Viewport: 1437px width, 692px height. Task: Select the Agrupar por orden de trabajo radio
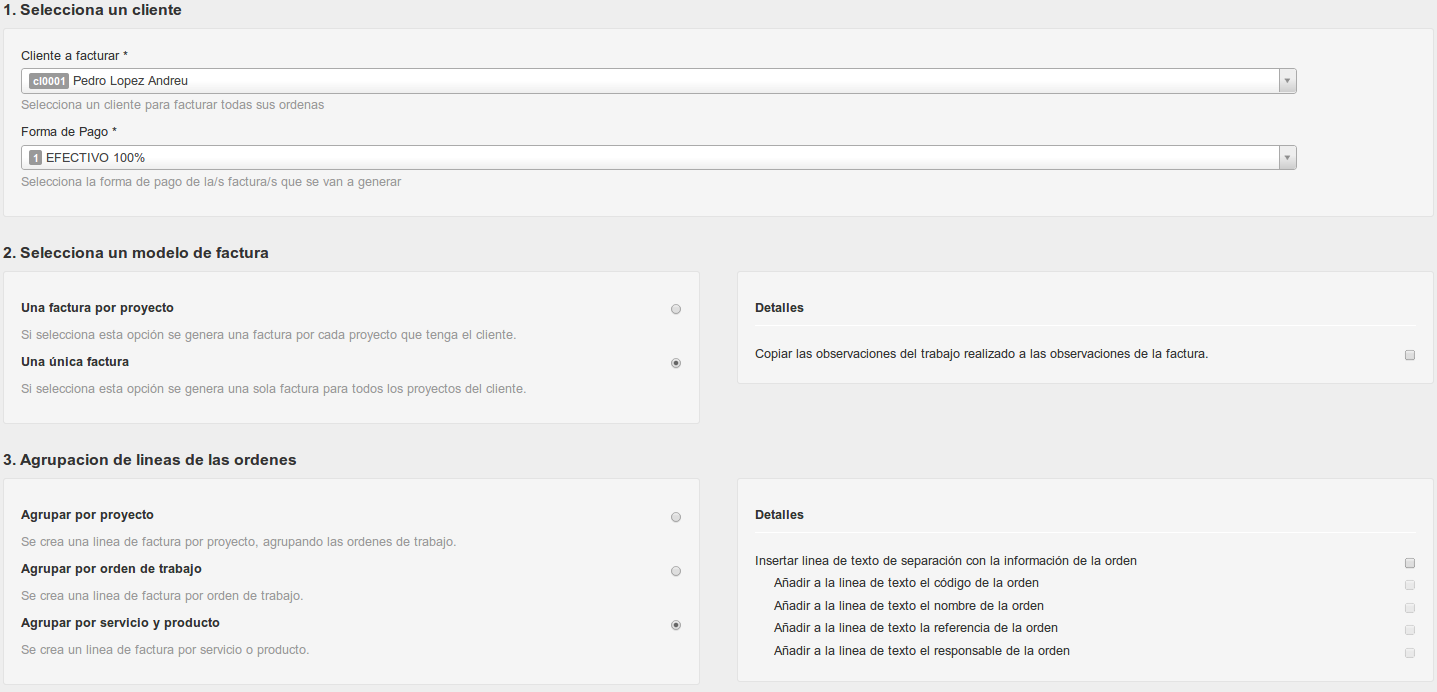(x=676, y=572)
